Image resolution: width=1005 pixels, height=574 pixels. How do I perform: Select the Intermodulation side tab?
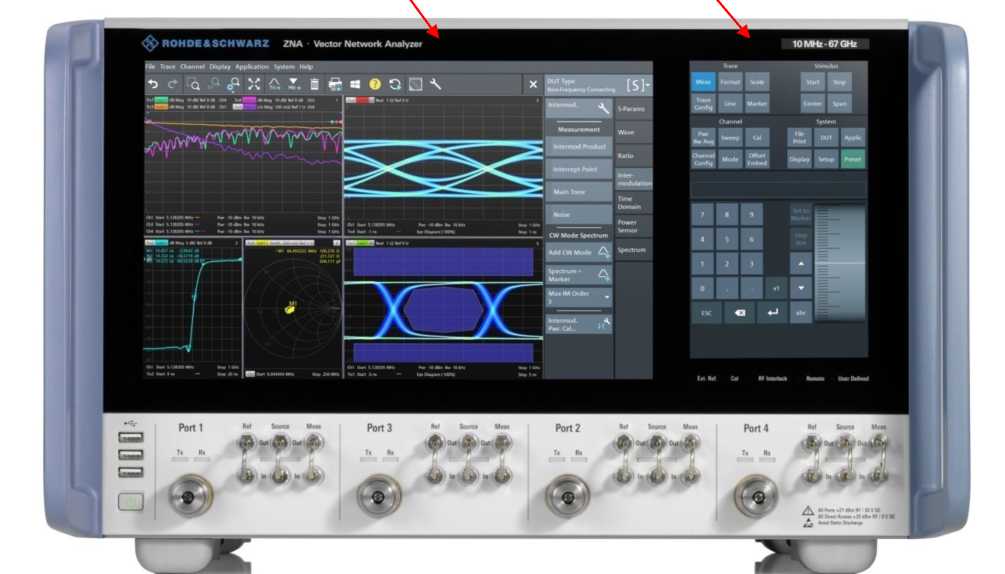[x=633, y=179]
